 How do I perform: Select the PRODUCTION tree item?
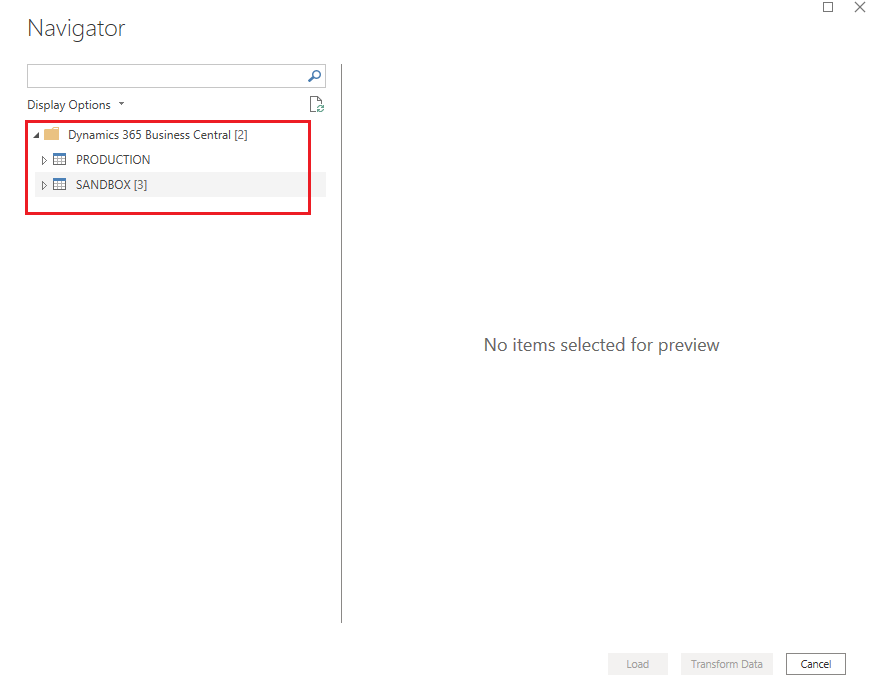click(x=113, y=160)
